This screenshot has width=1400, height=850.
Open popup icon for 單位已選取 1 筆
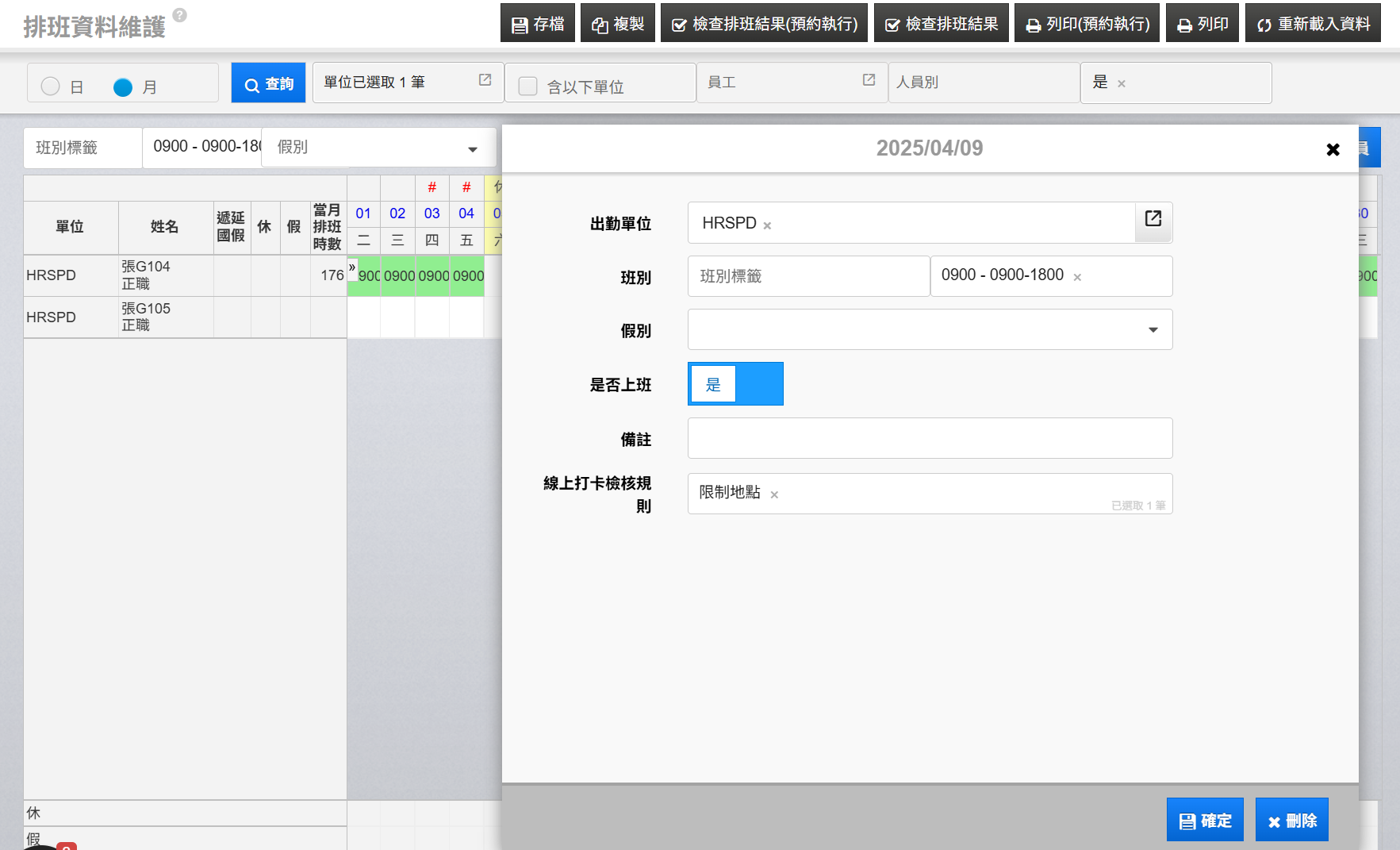pos(485,80)
